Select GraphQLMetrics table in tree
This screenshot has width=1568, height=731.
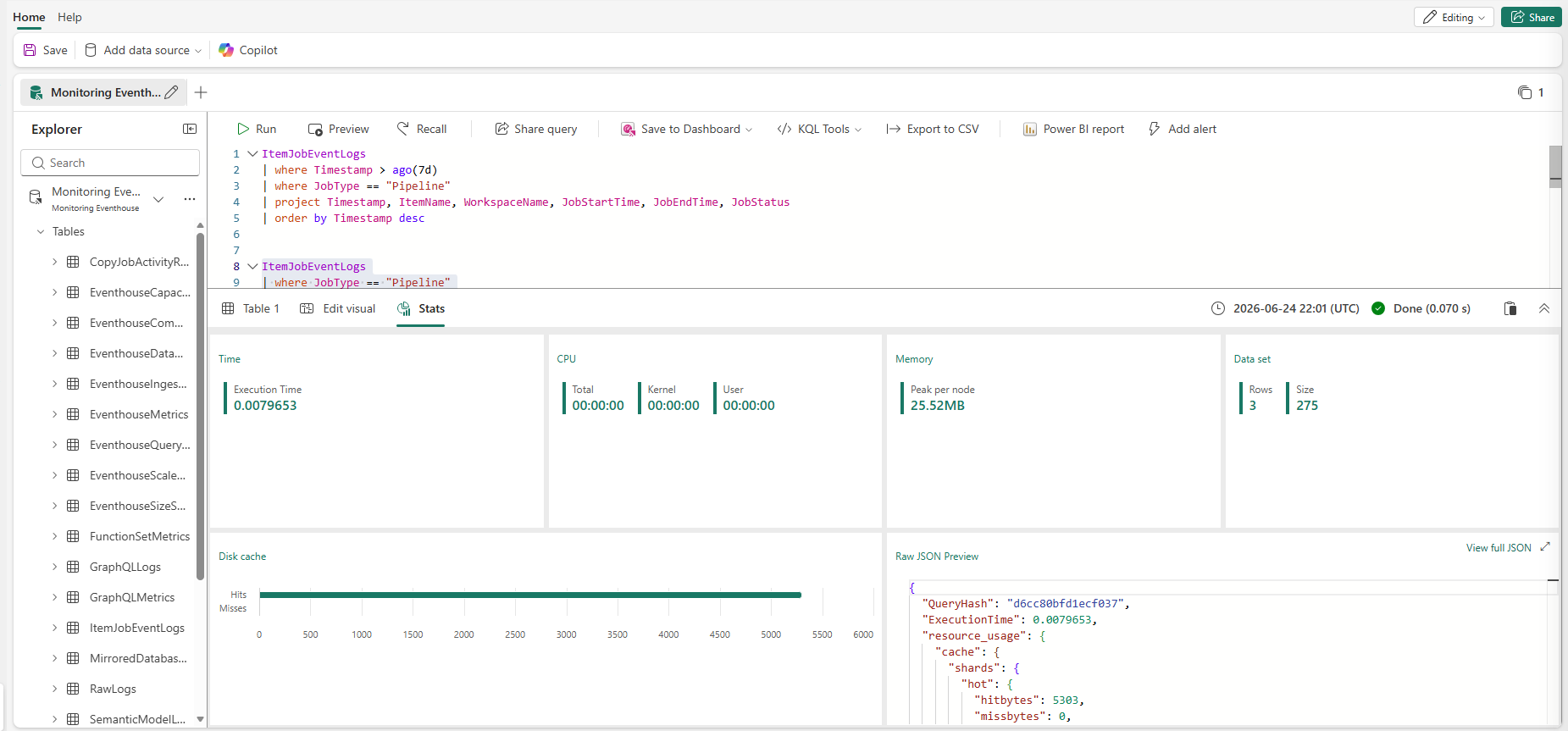pos(132,597)
